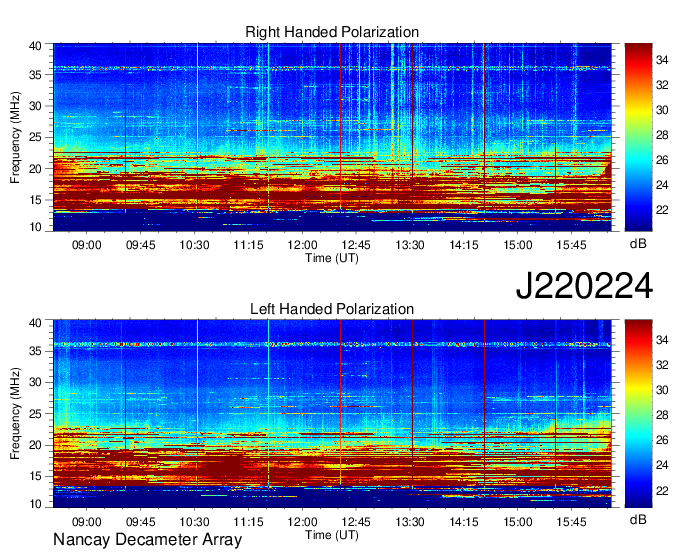This screenshot has height=552, width=680.
Task: Click 12:00 time tick on Right Handed plot
Action: [302, 245]
